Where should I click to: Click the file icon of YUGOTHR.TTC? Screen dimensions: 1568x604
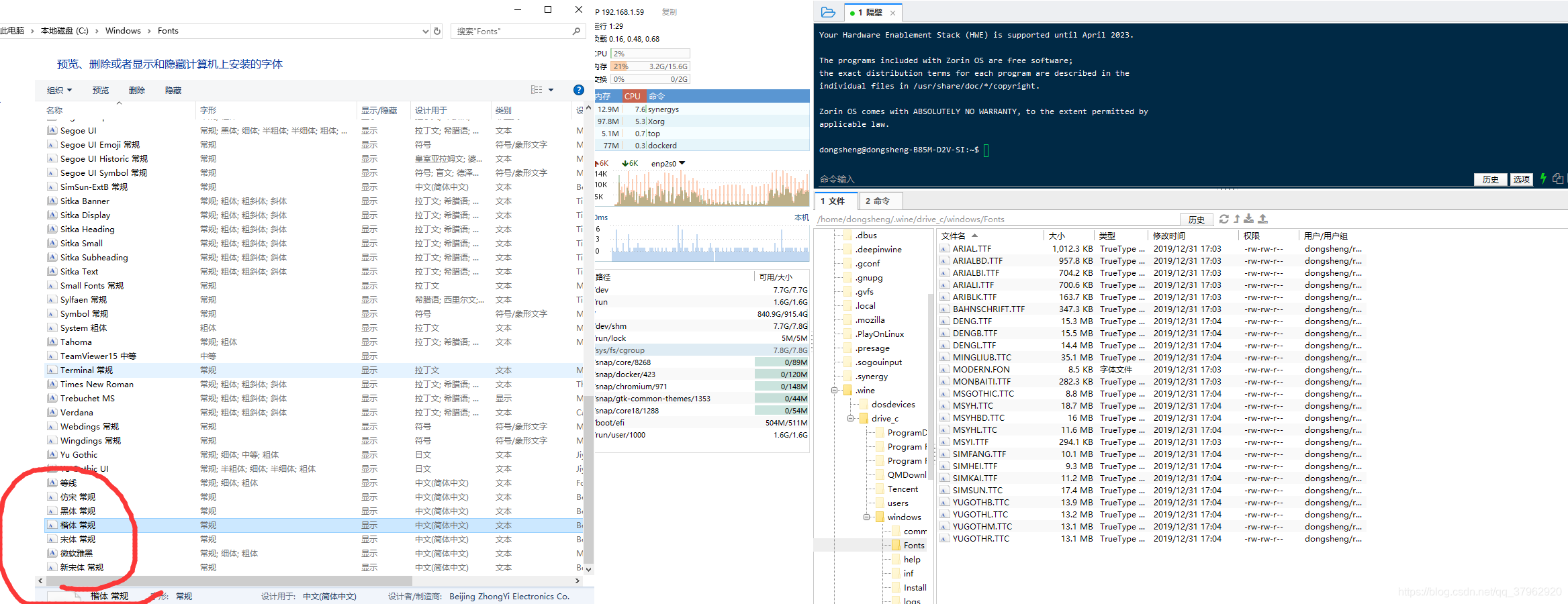[944, 538]
